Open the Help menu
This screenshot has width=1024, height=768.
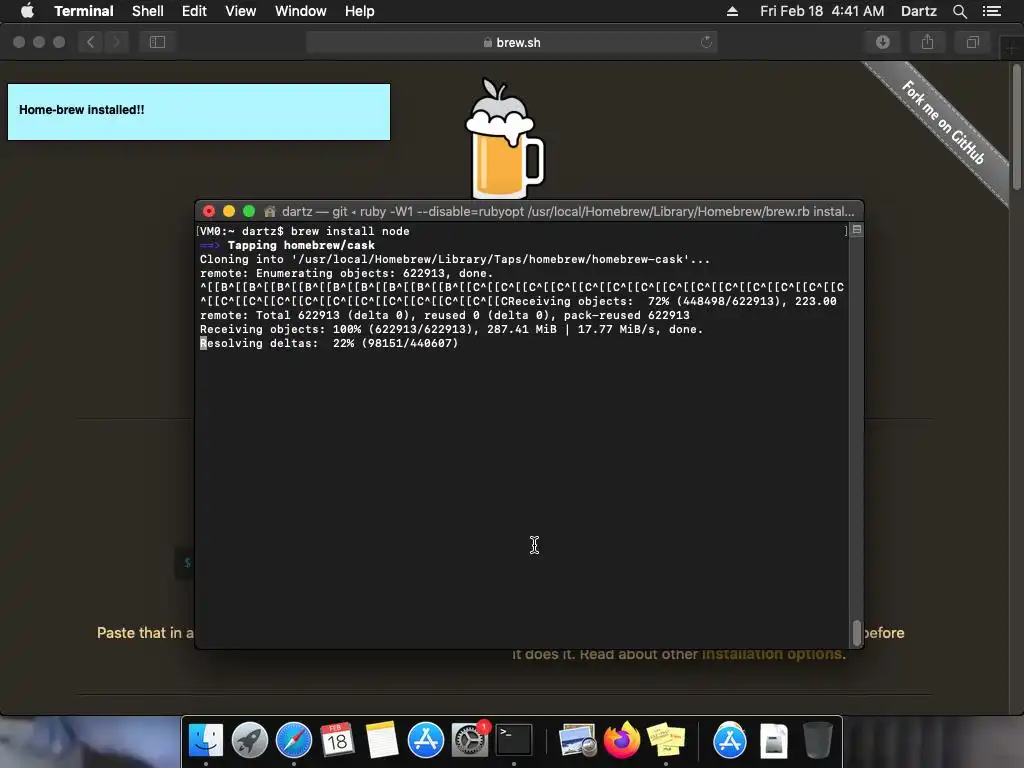359,11
